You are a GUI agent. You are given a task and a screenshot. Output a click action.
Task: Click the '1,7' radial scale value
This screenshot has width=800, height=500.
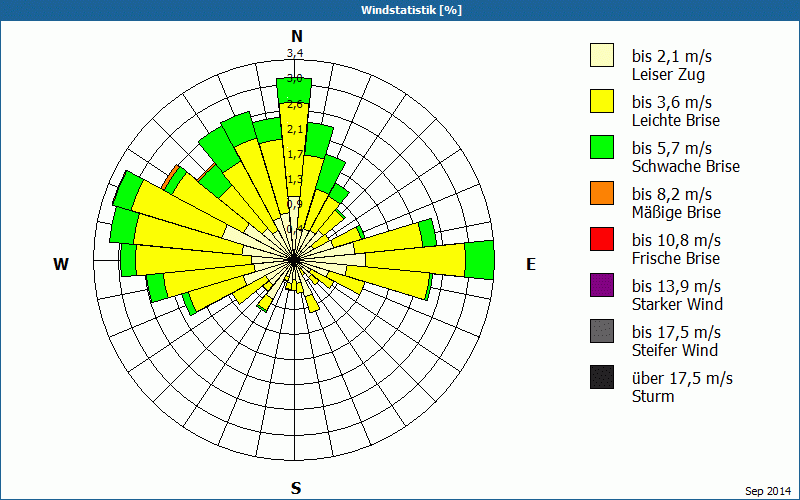295,154
